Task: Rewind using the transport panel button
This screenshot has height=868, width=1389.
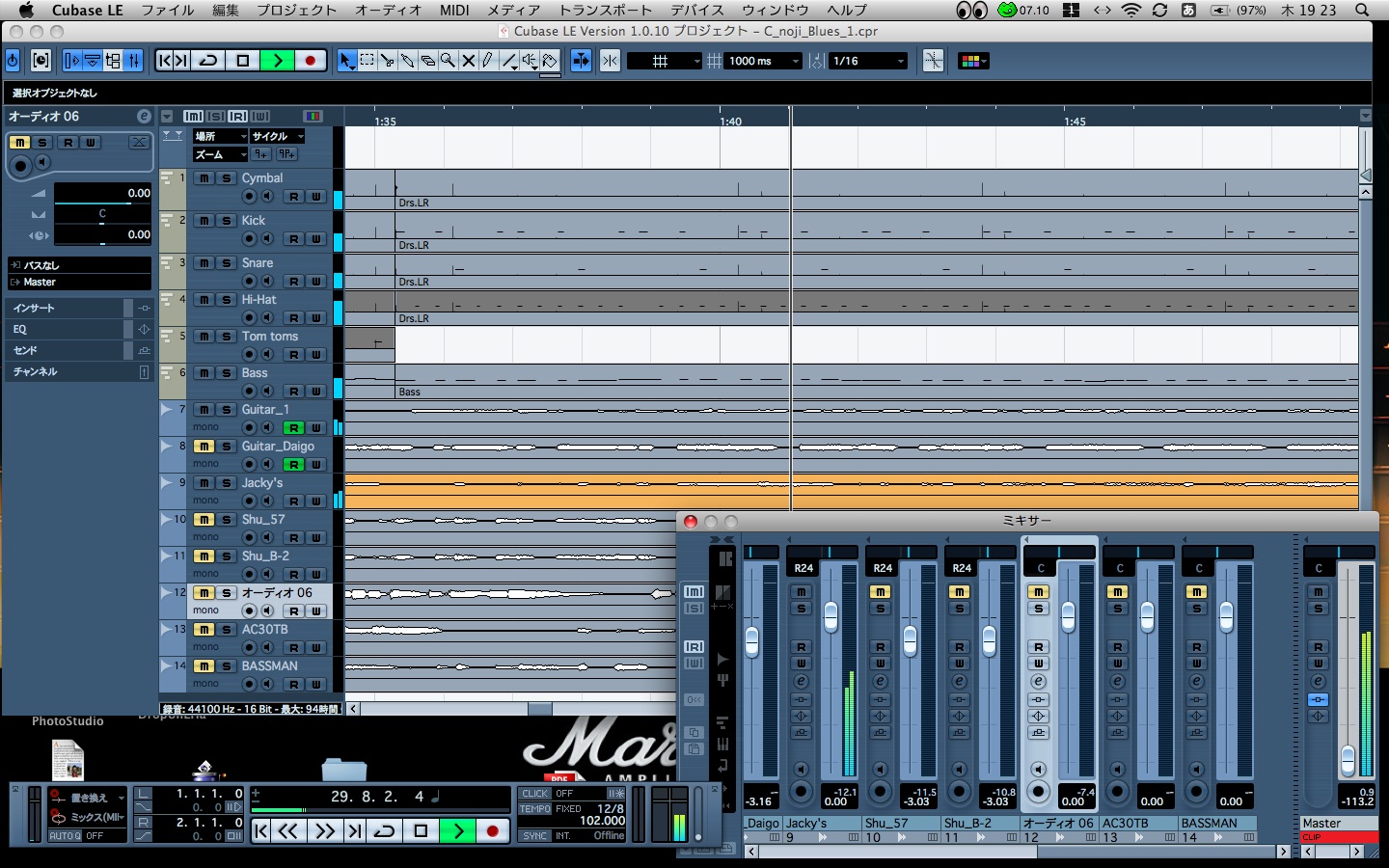Action: (x=287, y=830)
